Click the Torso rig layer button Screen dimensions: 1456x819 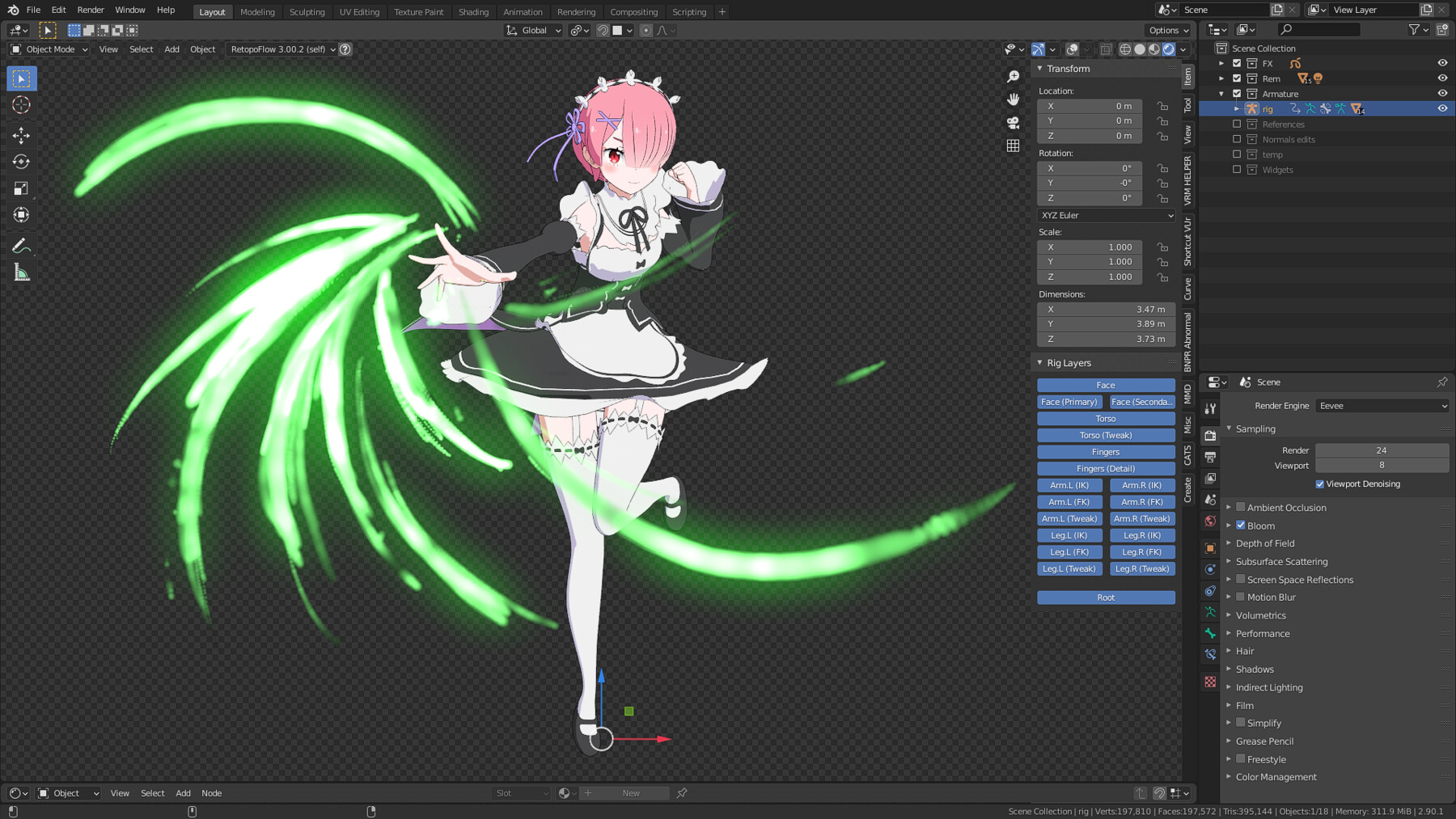pyautogui.click(x=1105, y=419)
